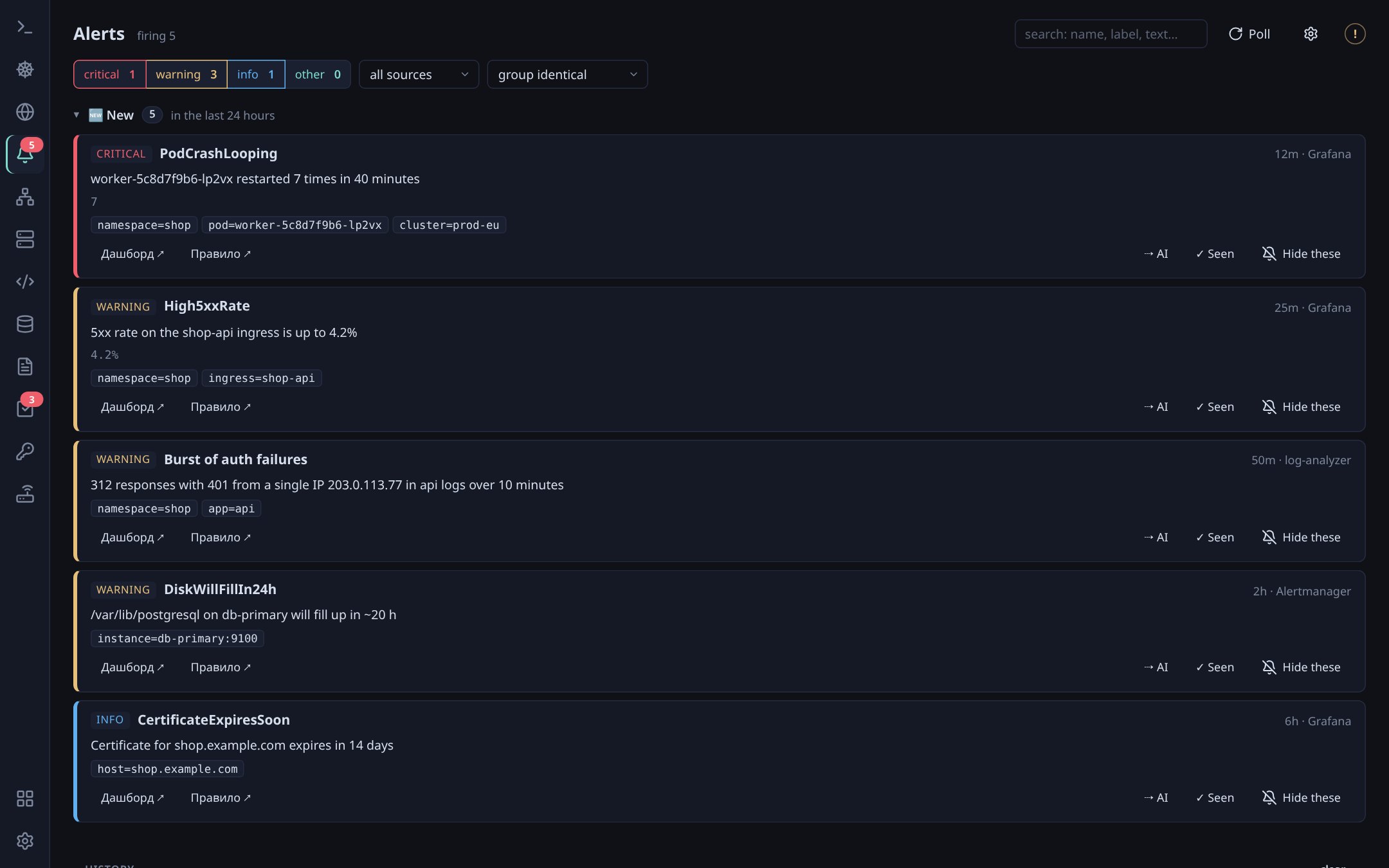Toggle the critical severity filter
The width and height of the screenshot is (1389, 868).
click(110, 75)
